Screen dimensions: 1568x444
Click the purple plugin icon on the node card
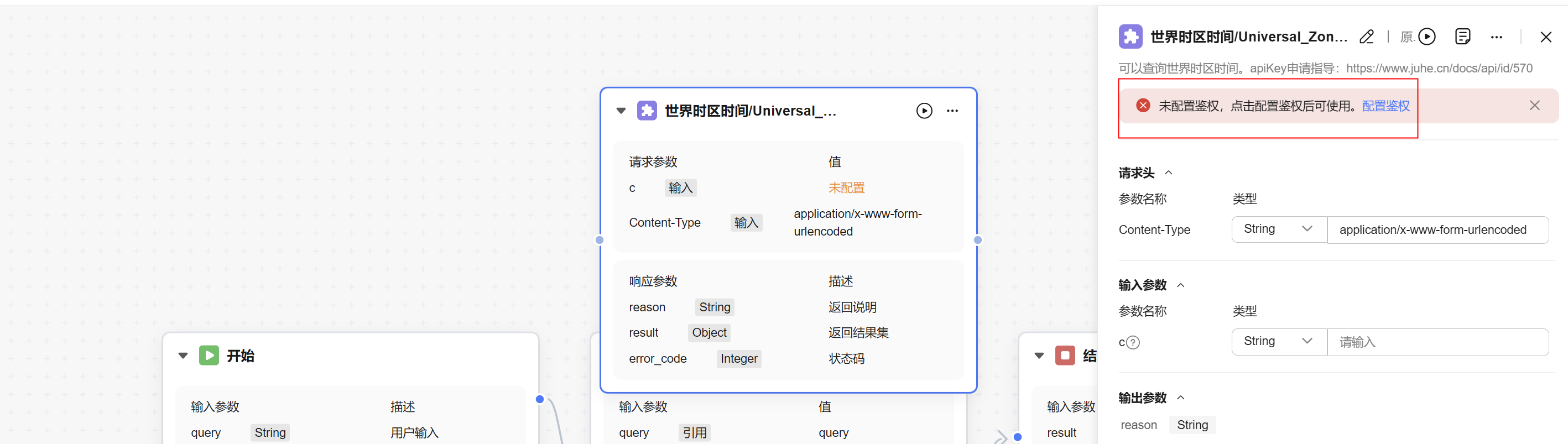tap(647, 111)
